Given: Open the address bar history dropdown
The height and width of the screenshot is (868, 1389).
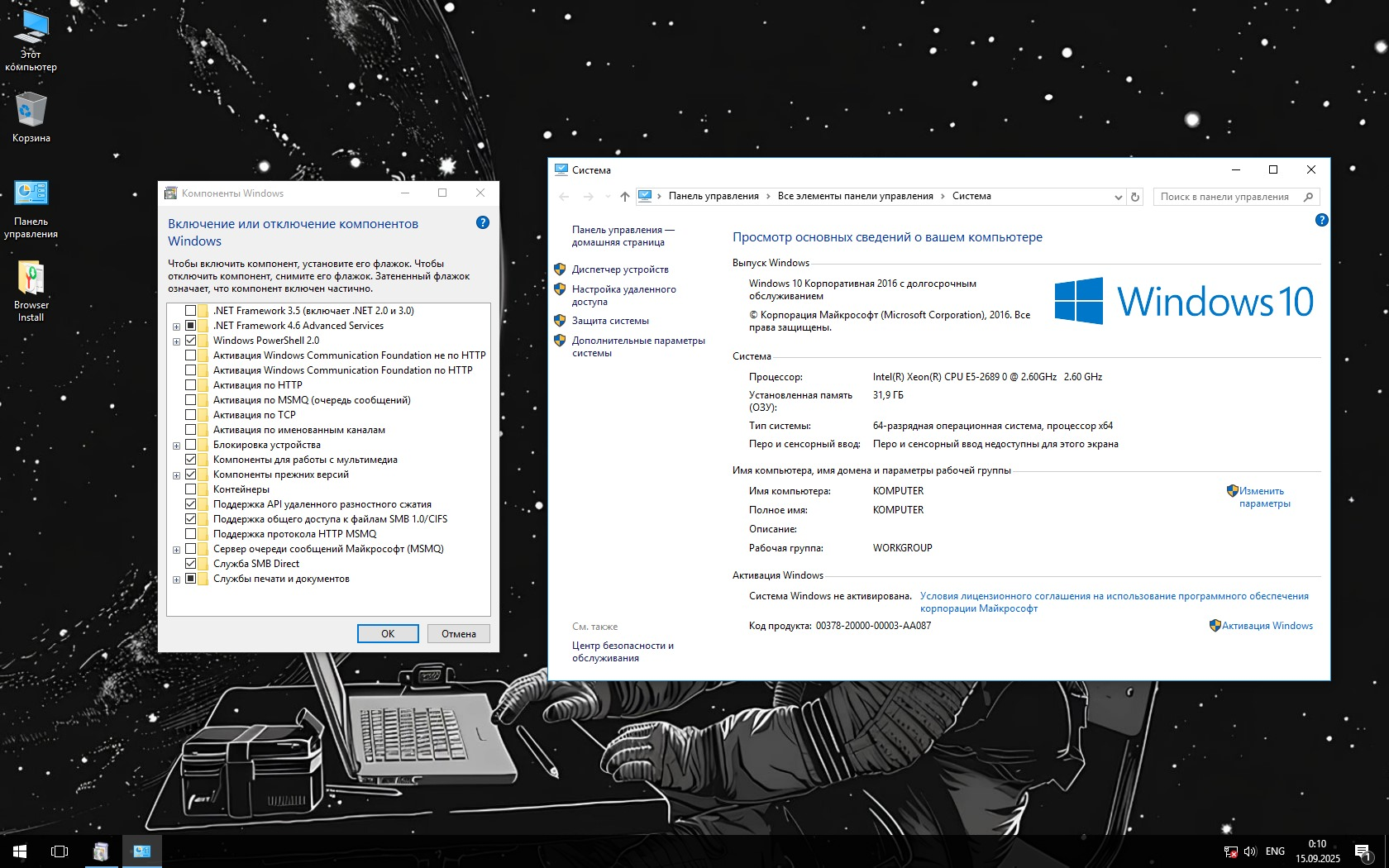Looking at the screenshot, I should point(1118,197).
